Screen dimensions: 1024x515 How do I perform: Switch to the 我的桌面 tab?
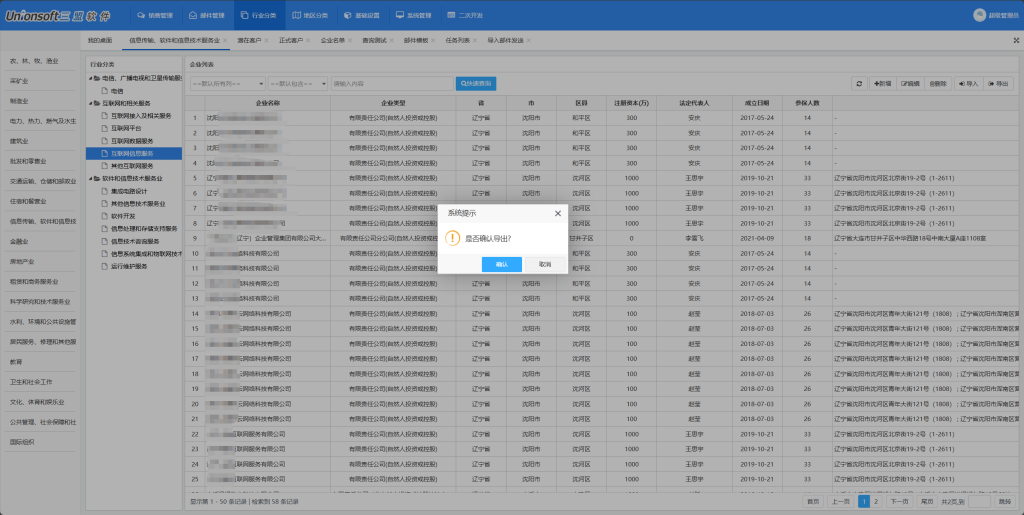tap(101, 40)
